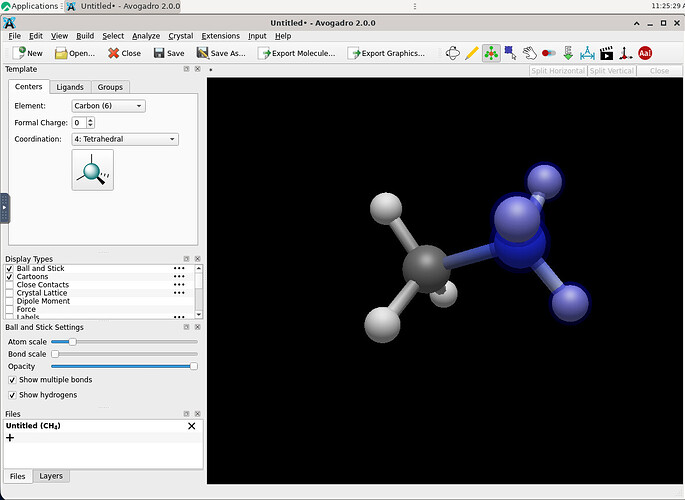The image size is (685, 500).
Task: Open the Analyze menu
Action: pos(146,36)
